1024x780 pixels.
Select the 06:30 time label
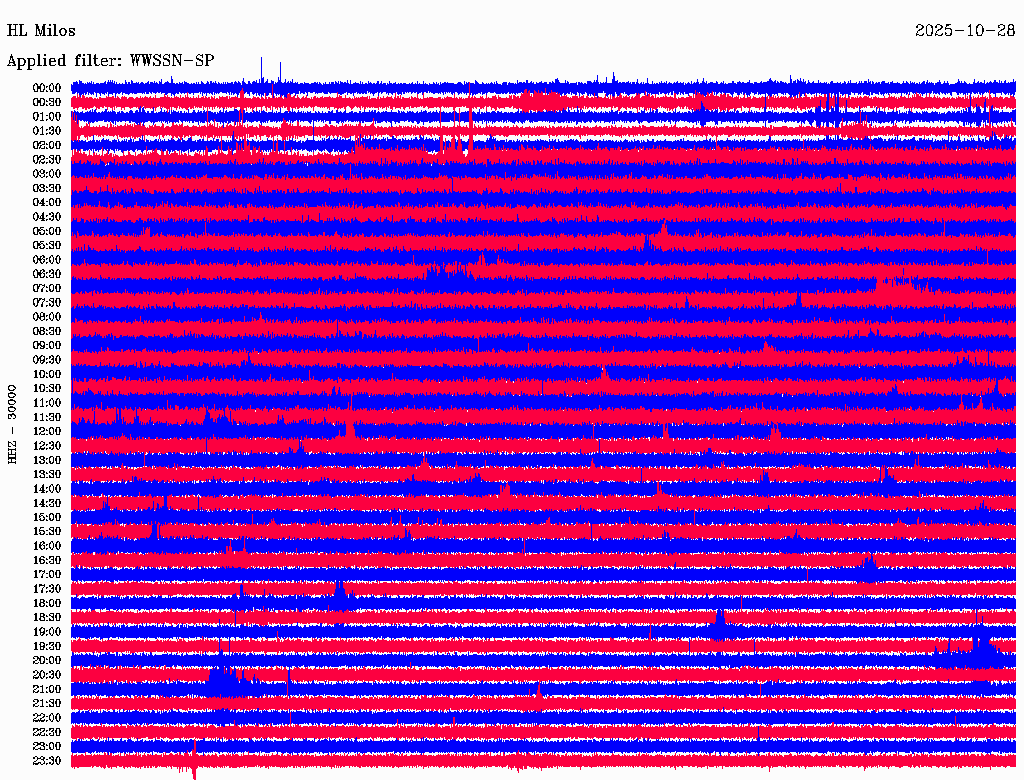pos(47,274)
